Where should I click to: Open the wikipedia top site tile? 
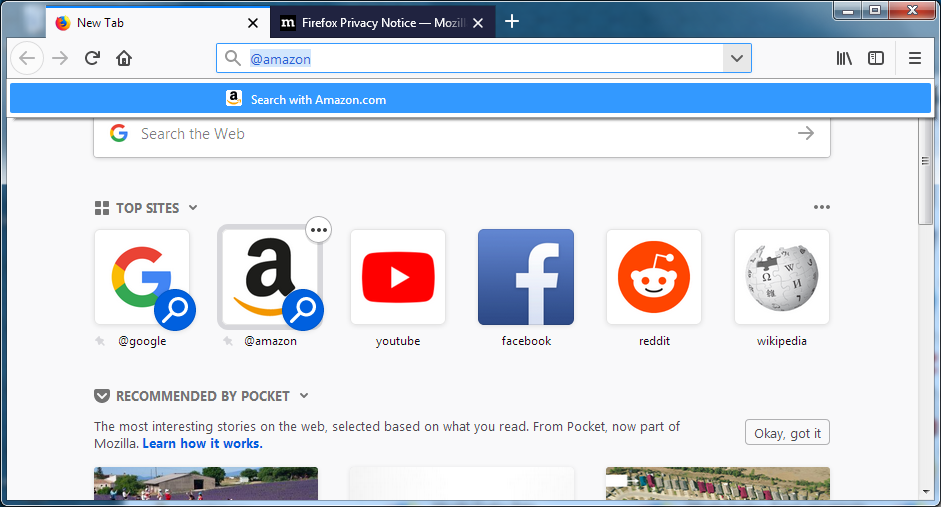click(x=782, y=277)
